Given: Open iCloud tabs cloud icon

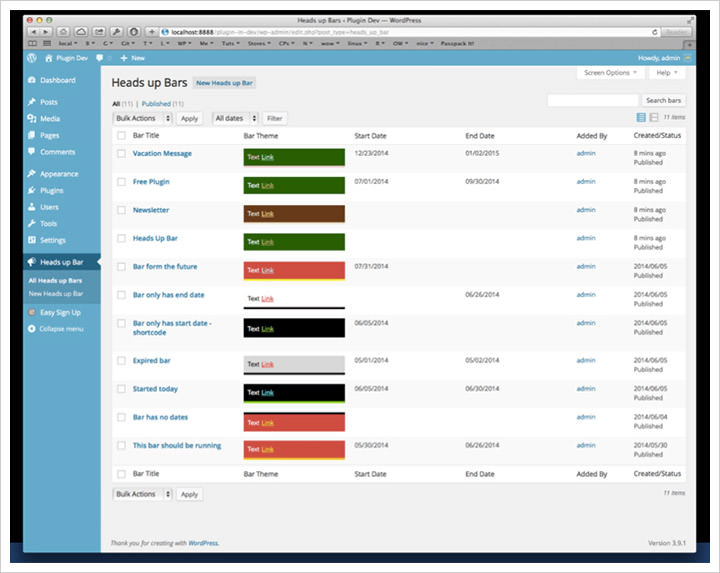Looking at the screenshot, I should point(81,32).
